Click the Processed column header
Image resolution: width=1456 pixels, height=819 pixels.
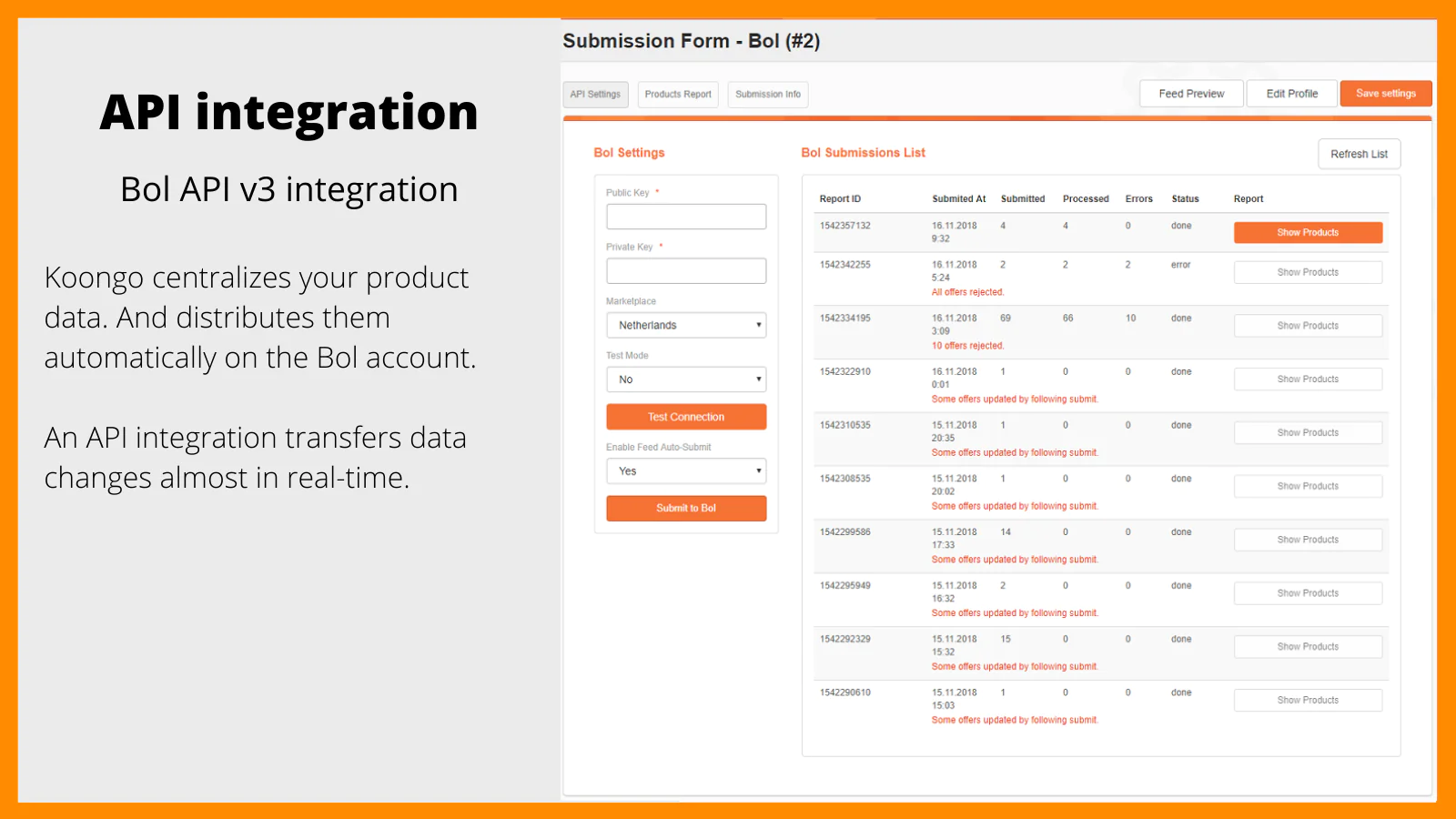pos(1086,199)
